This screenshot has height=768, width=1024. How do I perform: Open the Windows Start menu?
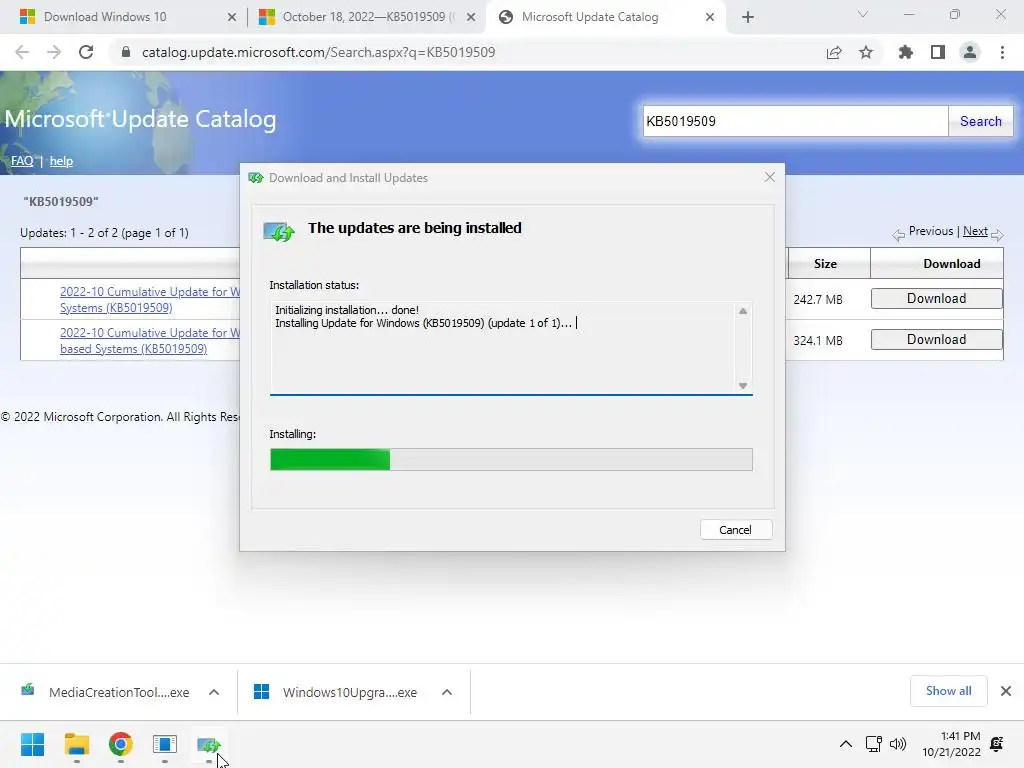32,744
